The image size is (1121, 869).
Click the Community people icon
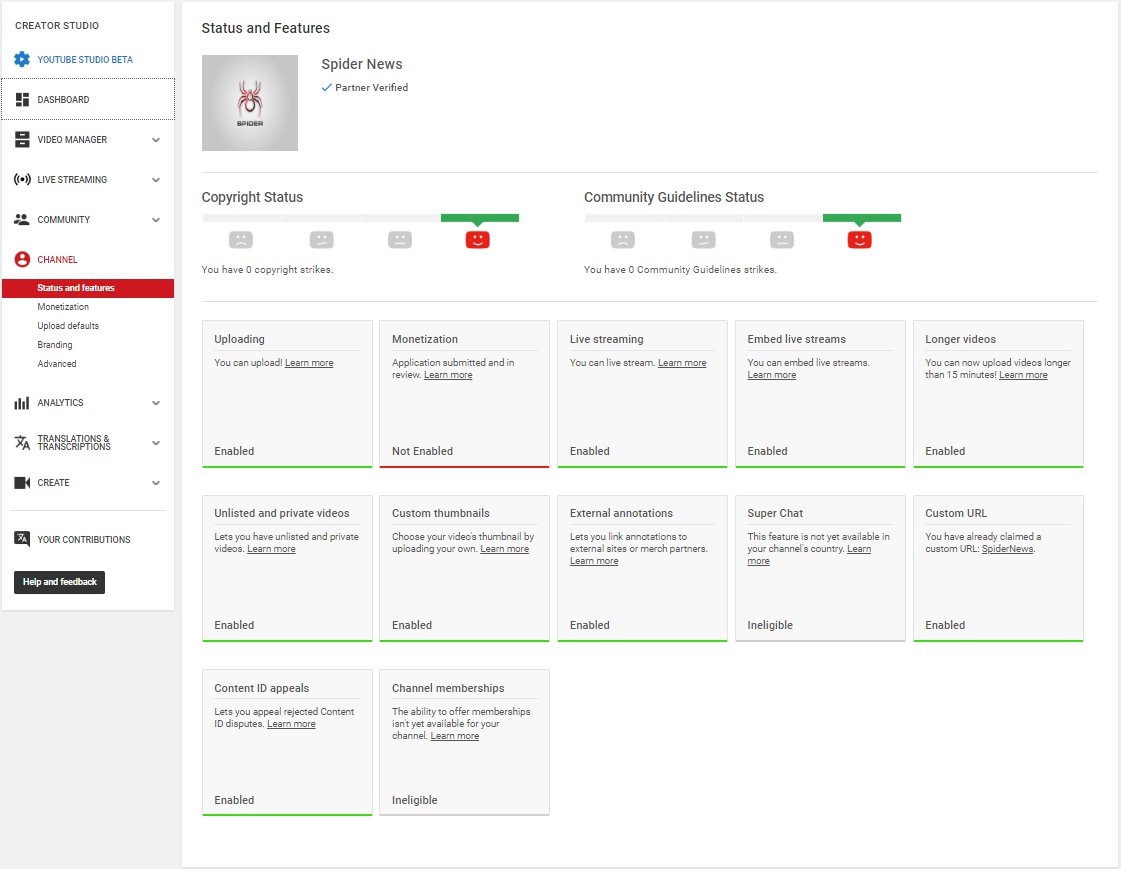tap(22, 219)
